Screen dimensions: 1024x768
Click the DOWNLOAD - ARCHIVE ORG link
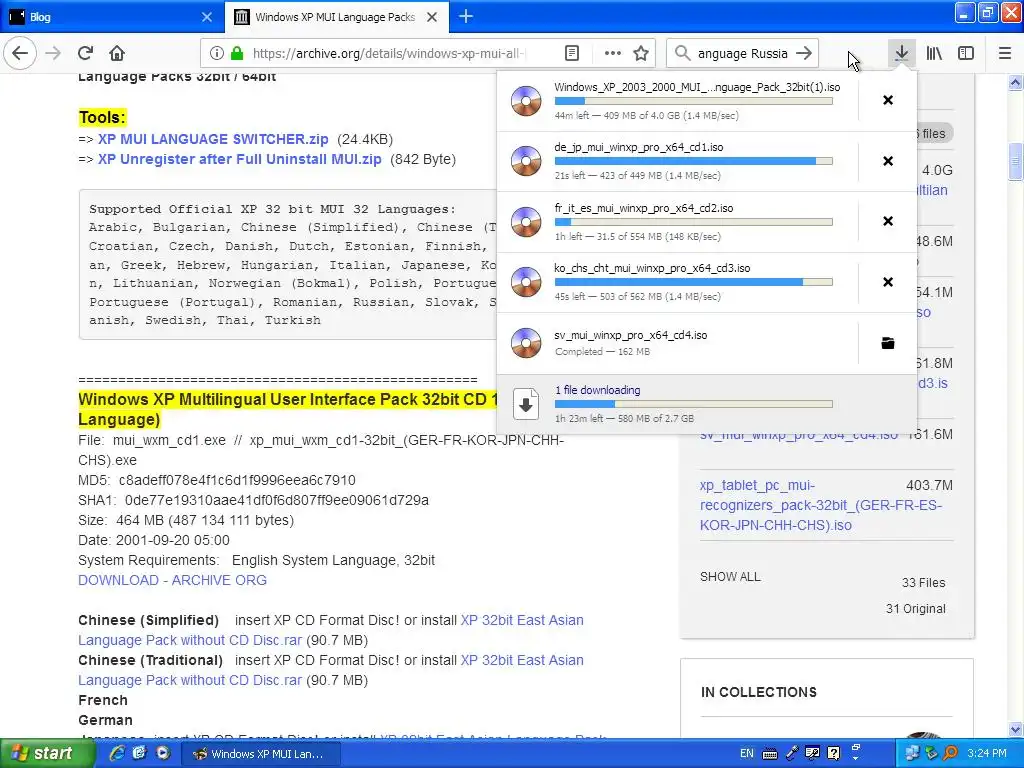(x=172, y=580)
